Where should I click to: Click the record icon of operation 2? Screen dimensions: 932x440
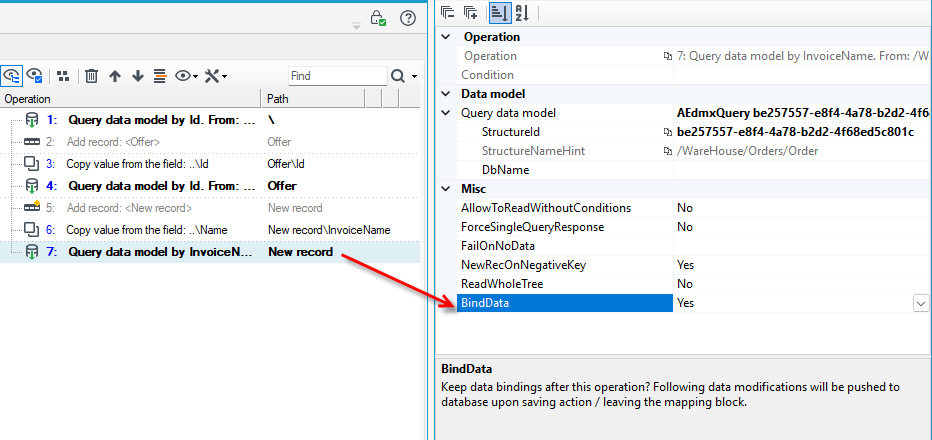coord(32,142)
